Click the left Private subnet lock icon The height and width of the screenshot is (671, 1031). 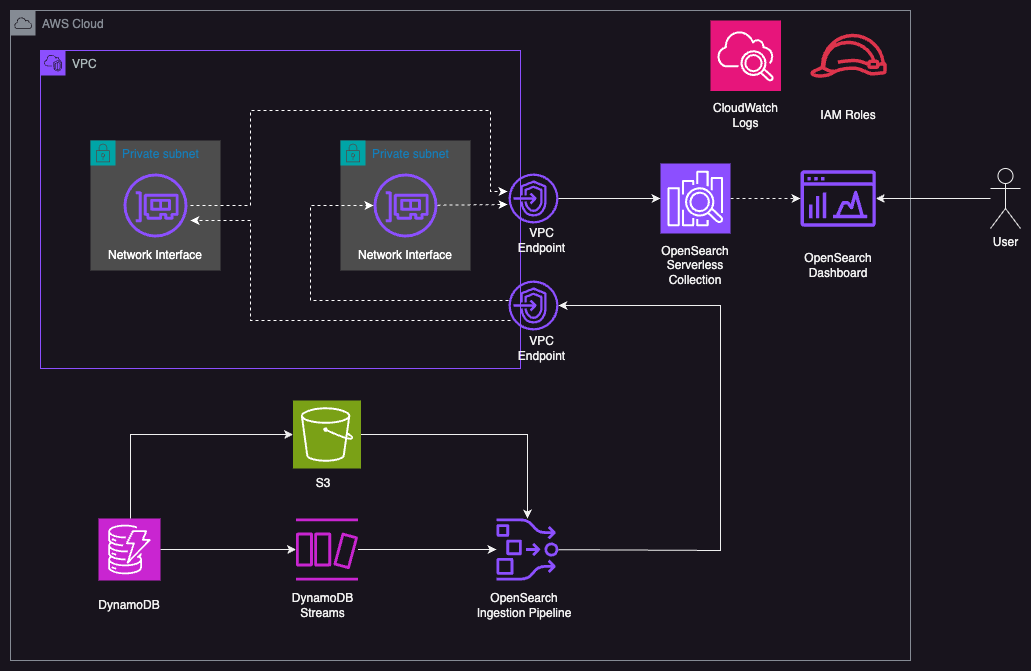[x=103, y=153]
